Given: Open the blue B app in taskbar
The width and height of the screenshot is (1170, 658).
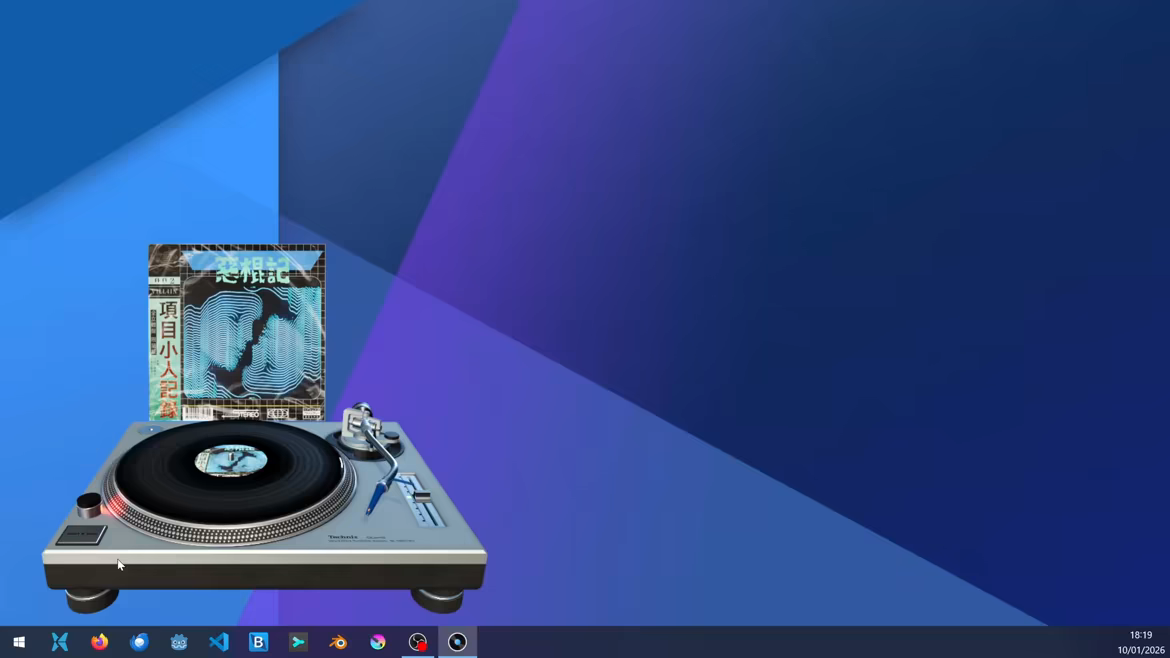Looking at the screenshot, I should pyautogui.click(x=259, y=642).
